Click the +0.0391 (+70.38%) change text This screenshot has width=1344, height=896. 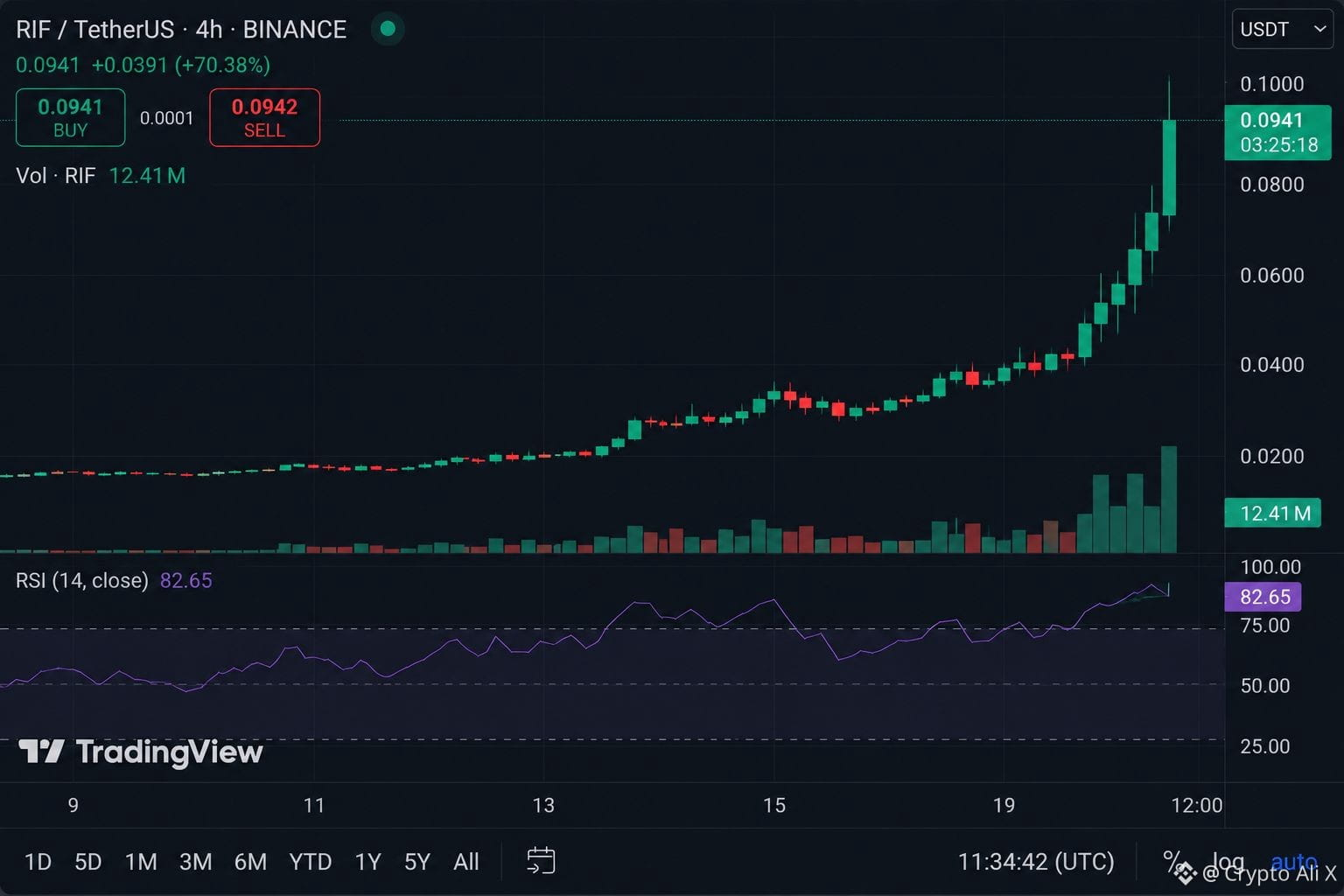click(181, 65)
